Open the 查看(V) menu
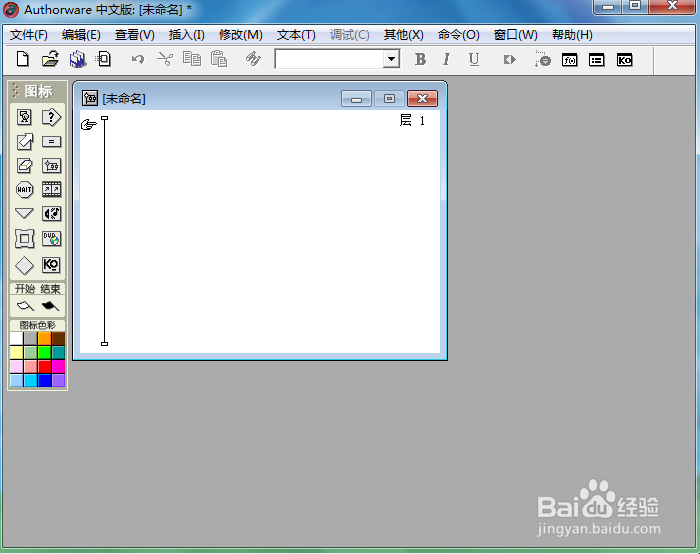 click(134, 35)
